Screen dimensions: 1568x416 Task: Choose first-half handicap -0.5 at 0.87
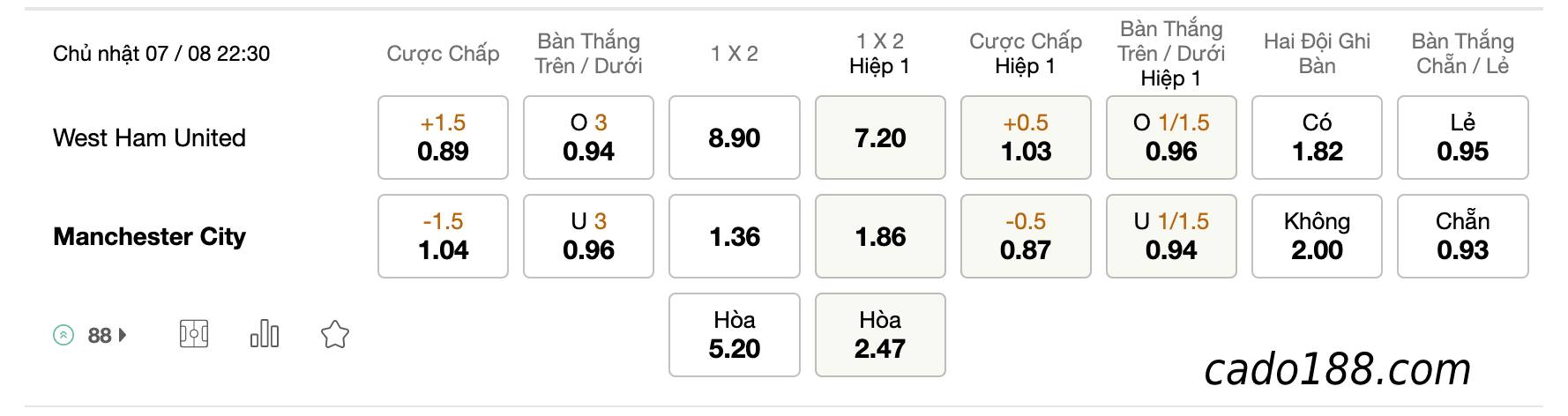pos(1026,236)
